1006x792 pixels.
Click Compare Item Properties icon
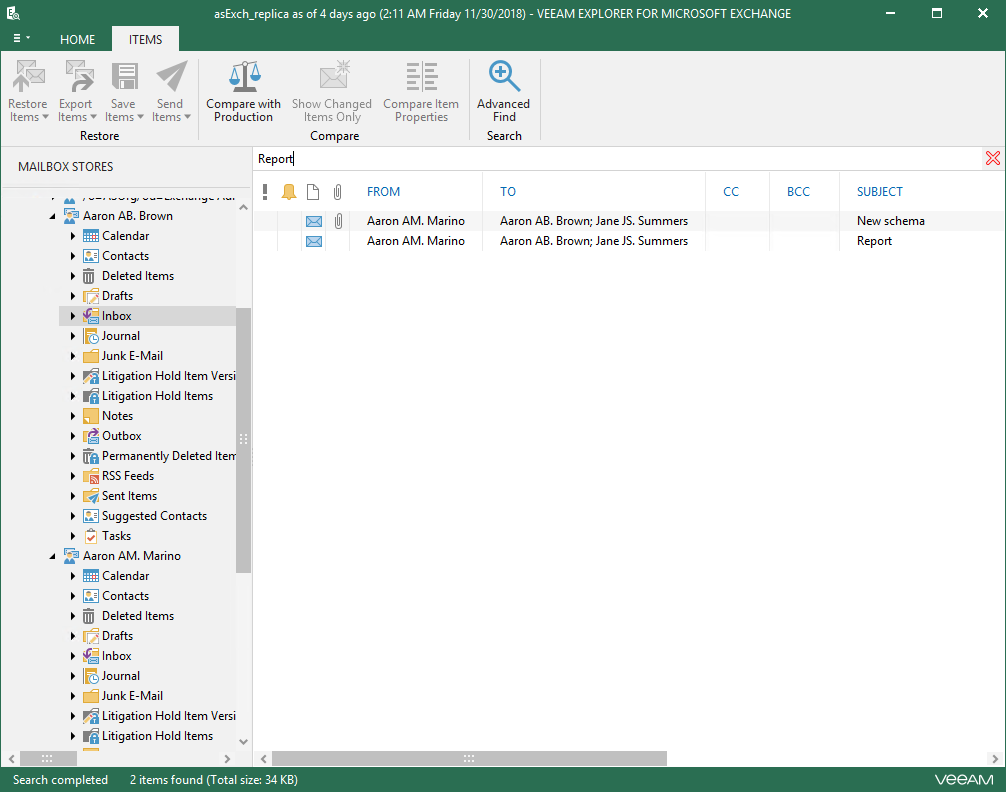click(x=422, y=76)
